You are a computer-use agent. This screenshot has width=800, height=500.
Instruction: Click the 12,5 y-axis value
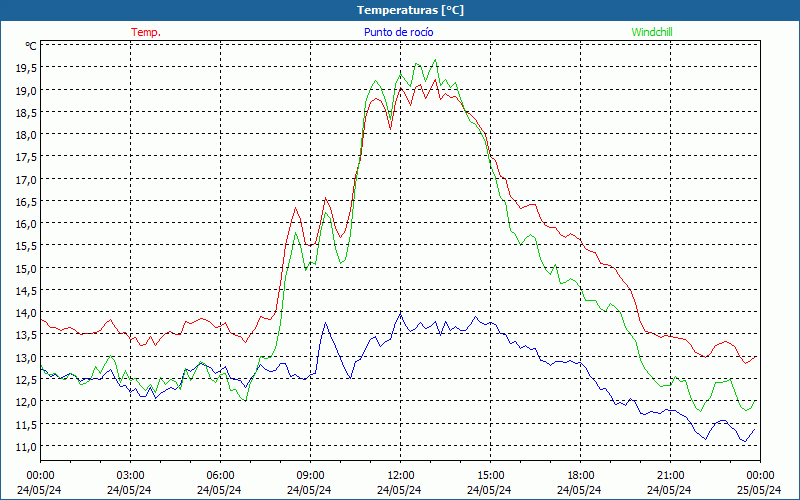pos(26,379)
